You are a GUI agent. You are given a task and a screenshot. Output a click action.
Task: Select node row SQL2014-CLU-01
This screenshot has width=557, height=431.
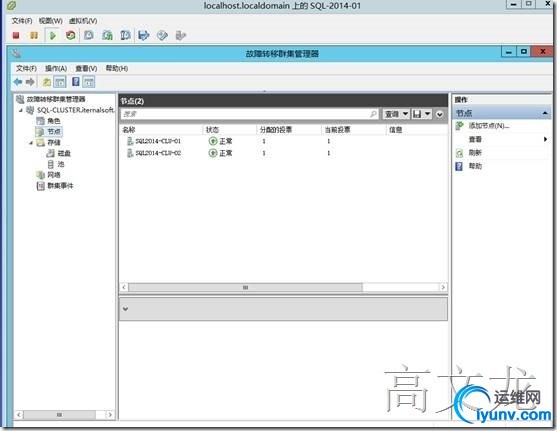click(x=283, y=141)
